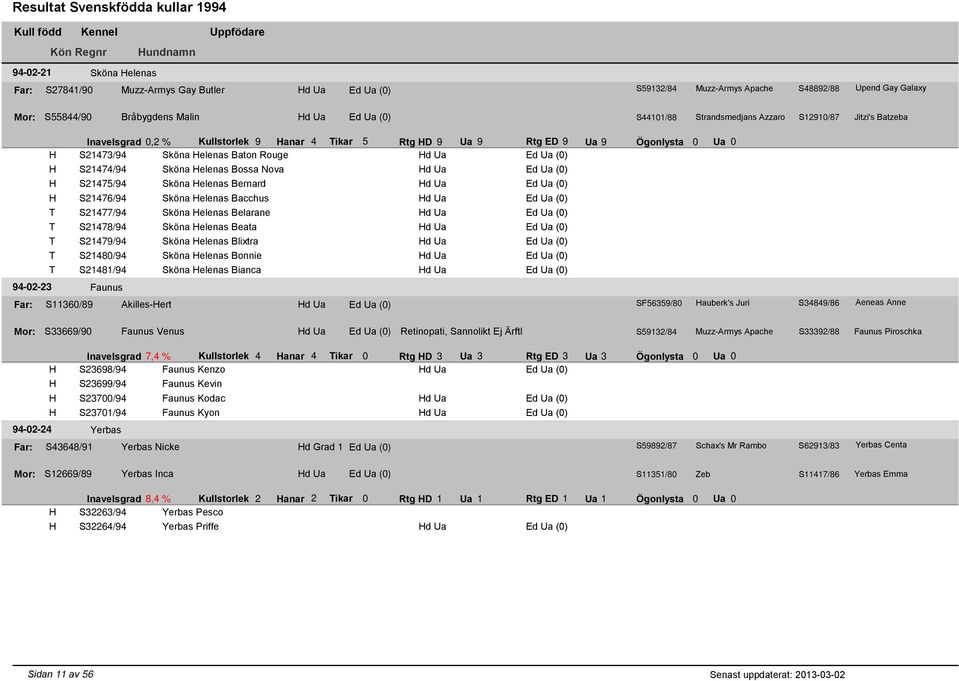Click page indicator 'Sidan 11 av 56'
This screenshot has height=681, width=959.
(x=61, y=674)
